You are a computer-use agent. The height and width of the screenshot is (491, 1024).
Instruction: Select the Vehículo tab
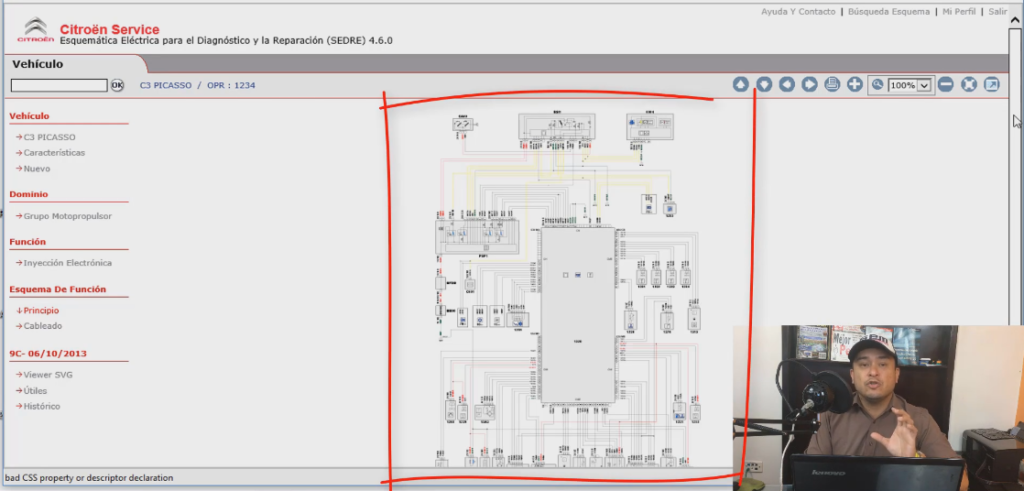coord(38,64)
